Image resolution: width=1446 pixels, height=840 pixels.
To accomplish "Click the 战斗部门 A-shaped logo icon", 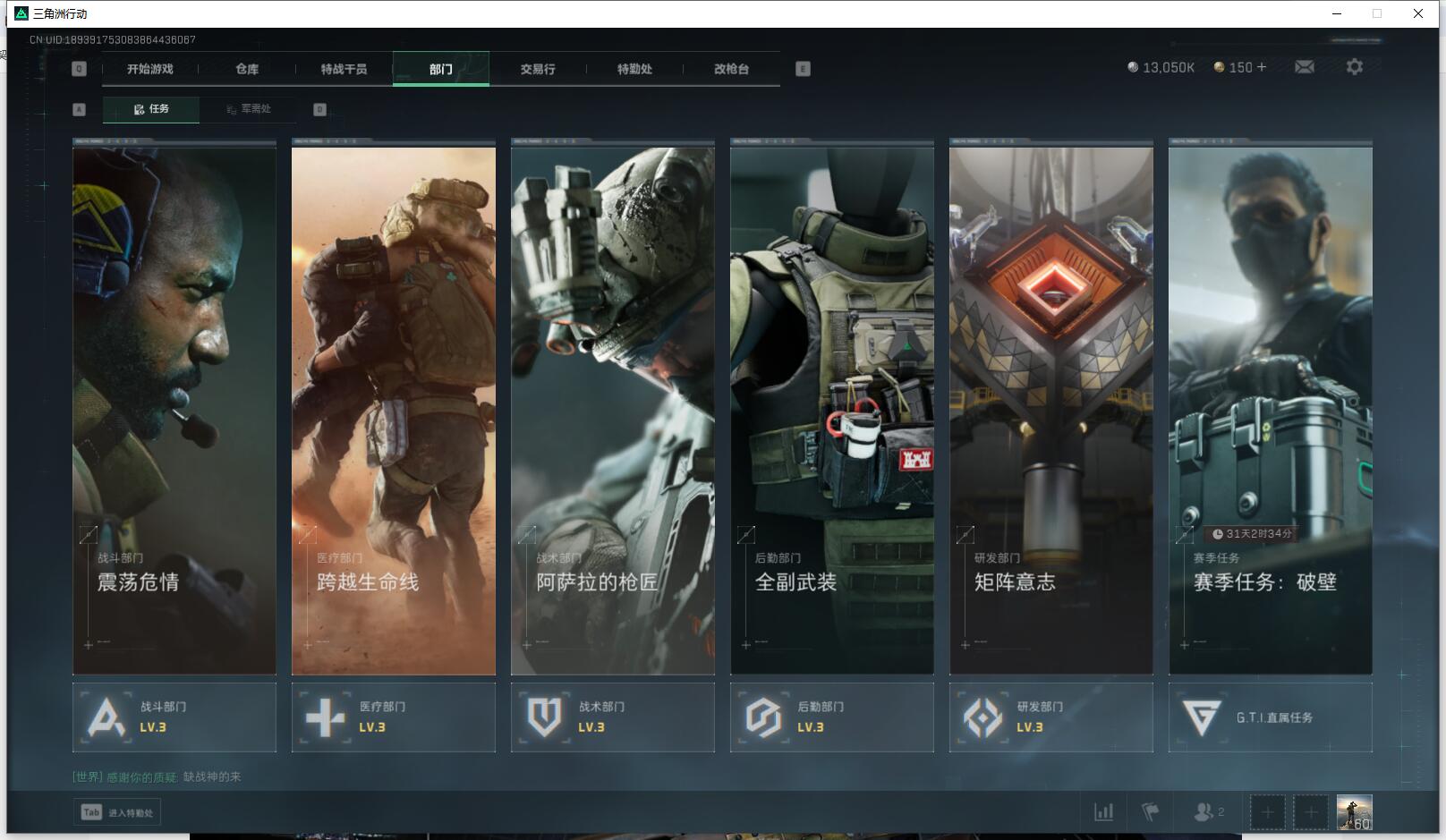I will [x=106, y=717].
